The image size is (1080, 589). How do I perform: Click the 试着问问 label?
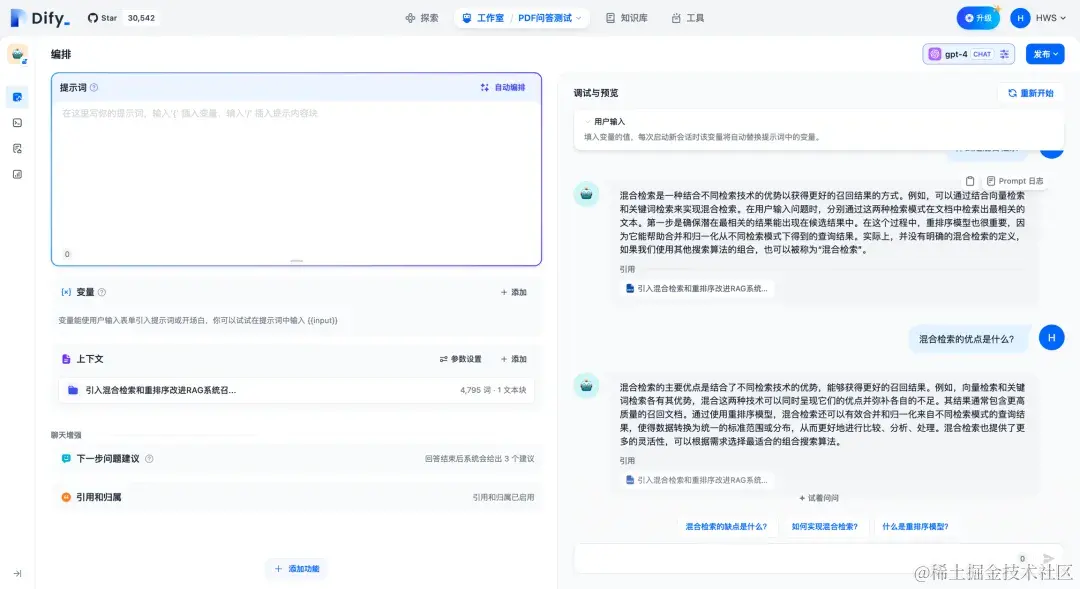tap(819, 498)
